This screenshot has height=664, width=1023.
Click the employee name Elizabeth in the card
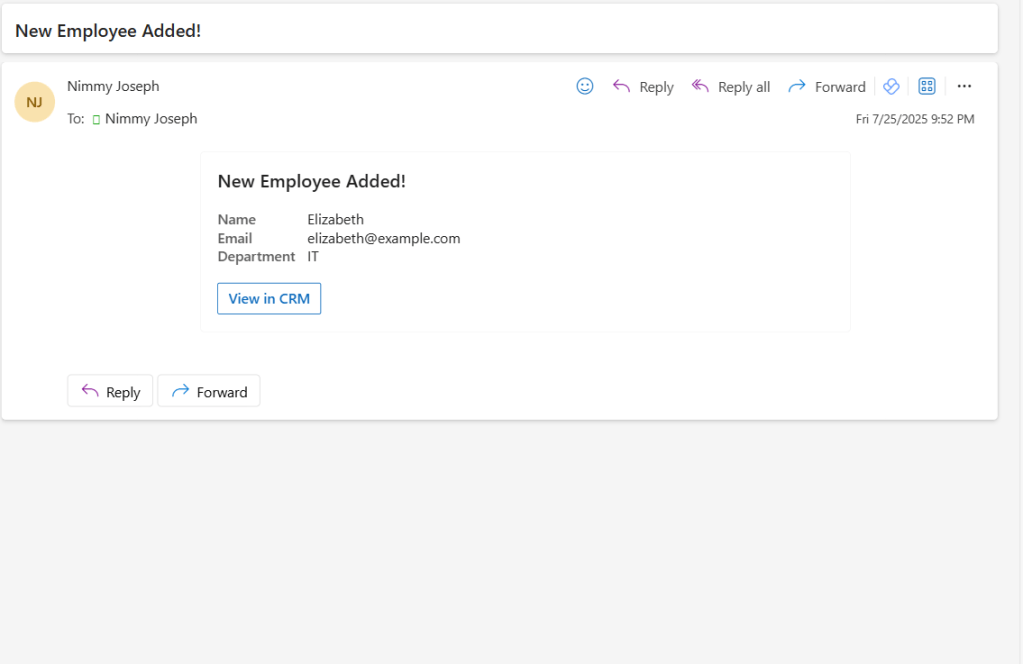point(335,220)
